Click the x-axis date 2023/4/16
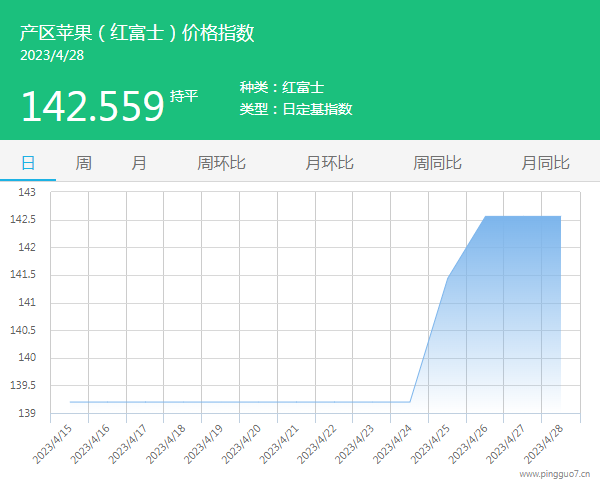 point(90,444)
